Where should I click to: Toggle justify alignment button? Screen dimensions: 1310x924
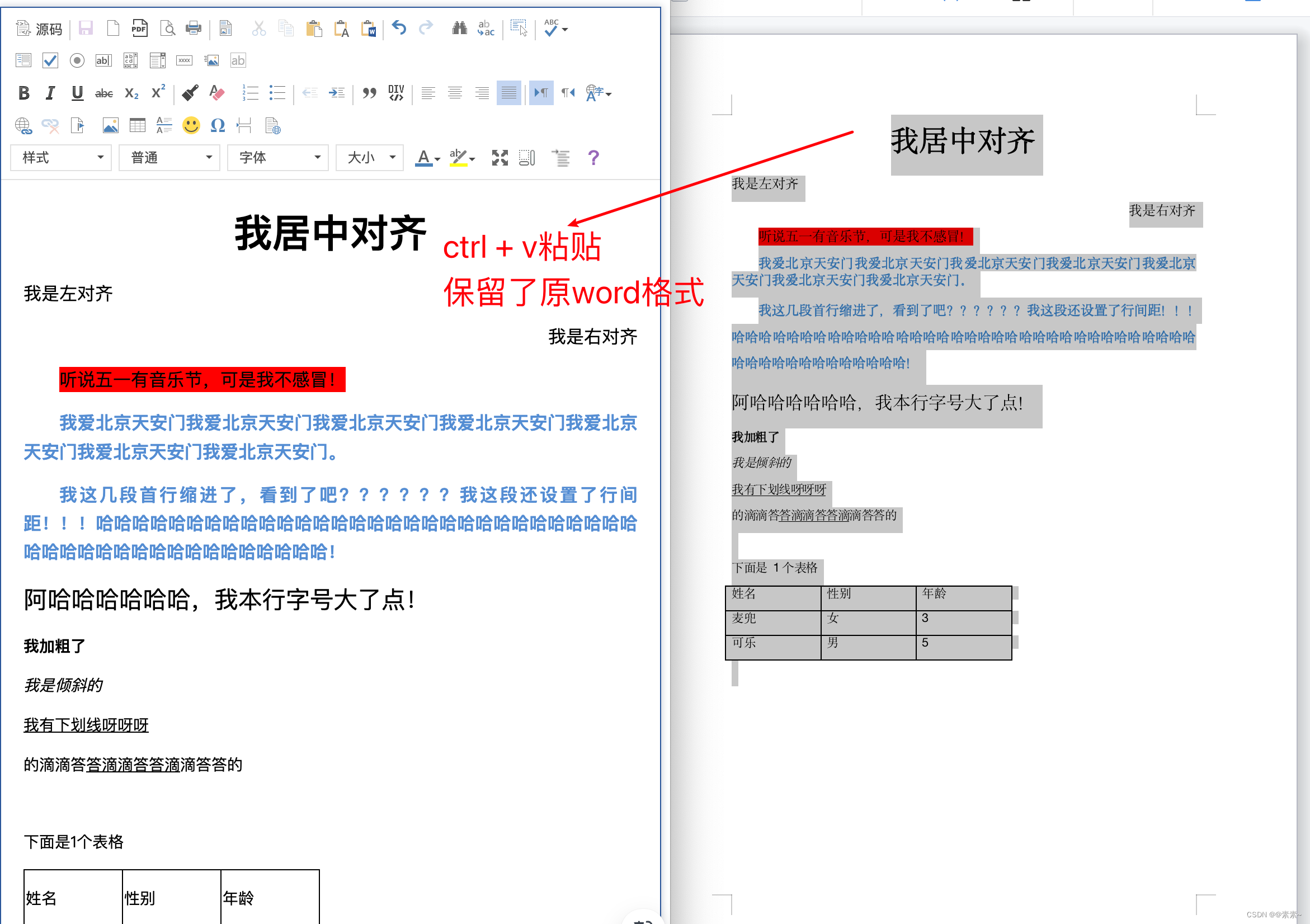pos(508,93)
